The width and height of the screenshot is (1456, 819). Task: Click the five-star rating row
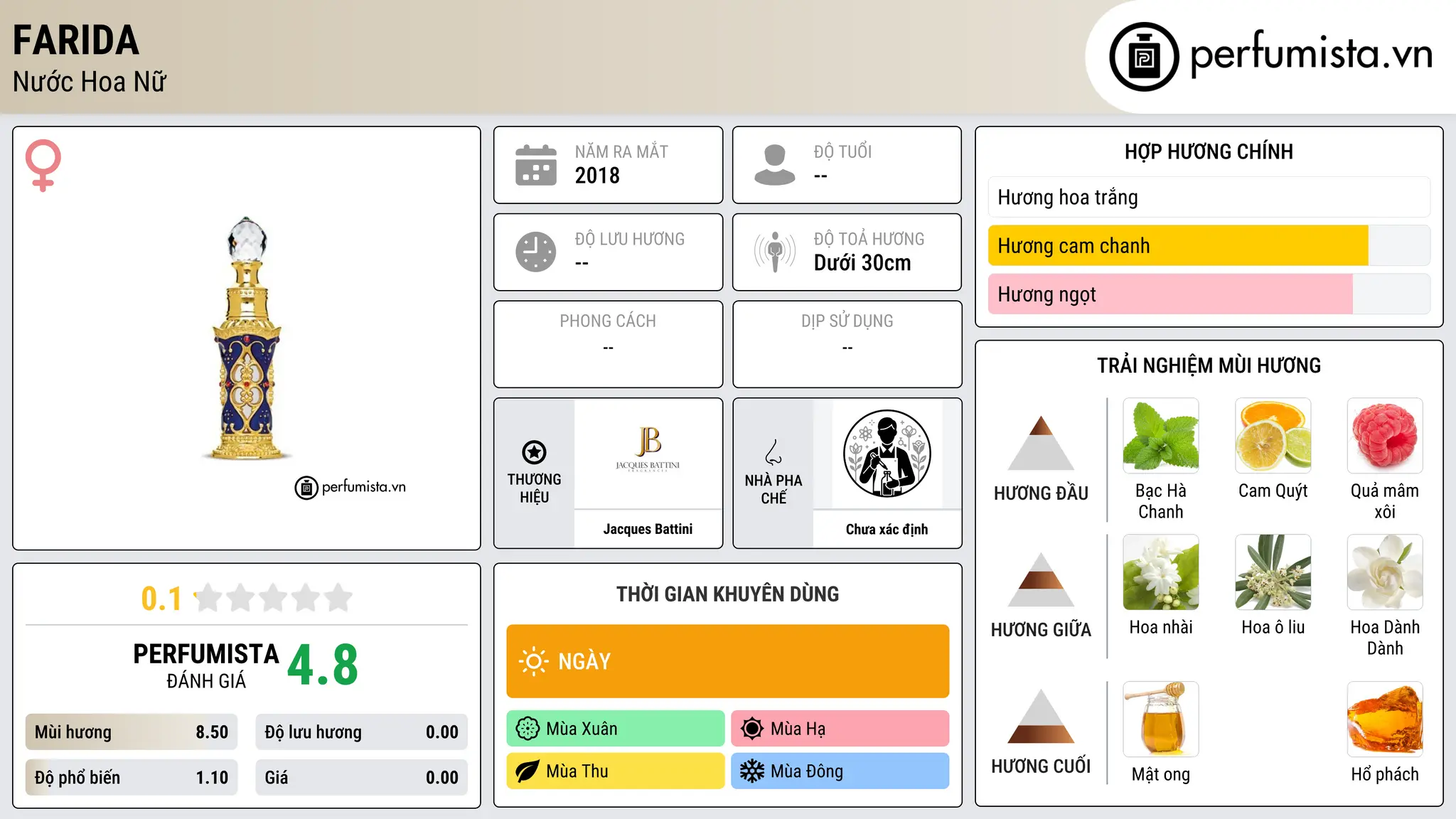pyautogui.click(x=274, y=598)
